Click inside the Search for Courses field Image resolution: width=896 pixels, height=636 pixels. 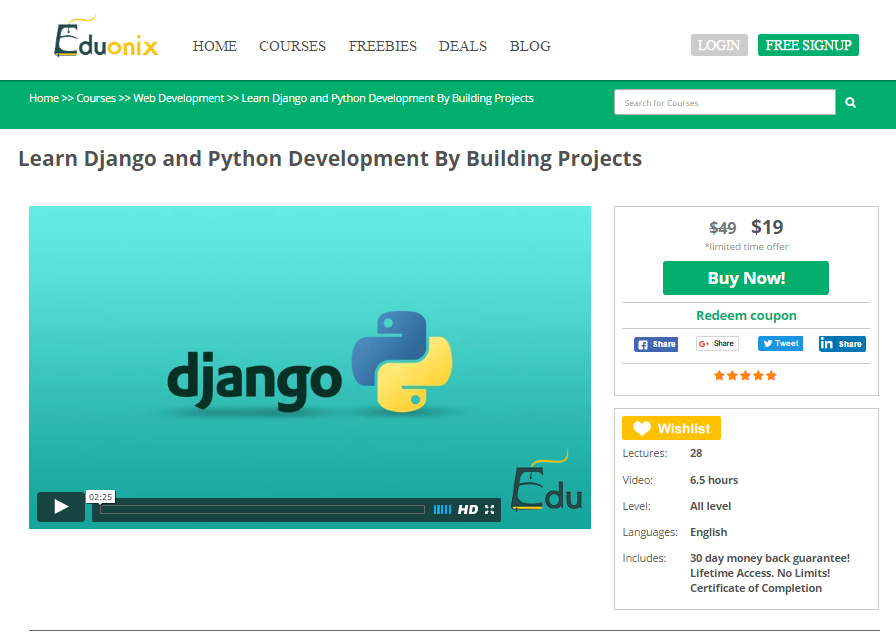coord(724,102)
